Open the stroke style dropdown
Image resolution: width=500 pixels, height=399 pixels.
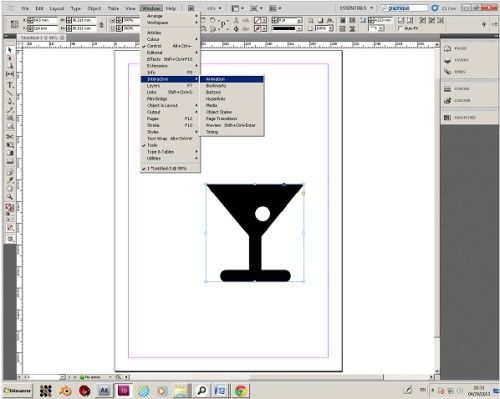[287, 29]
